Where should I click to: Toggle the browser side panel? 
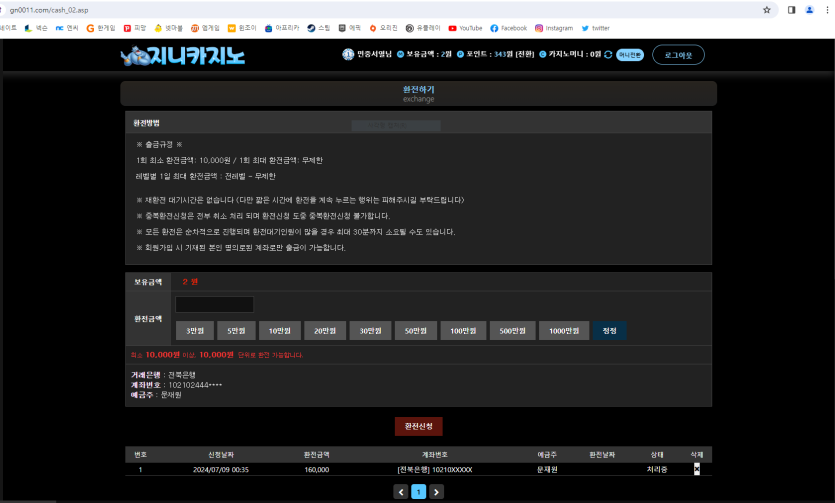(790, 9)
